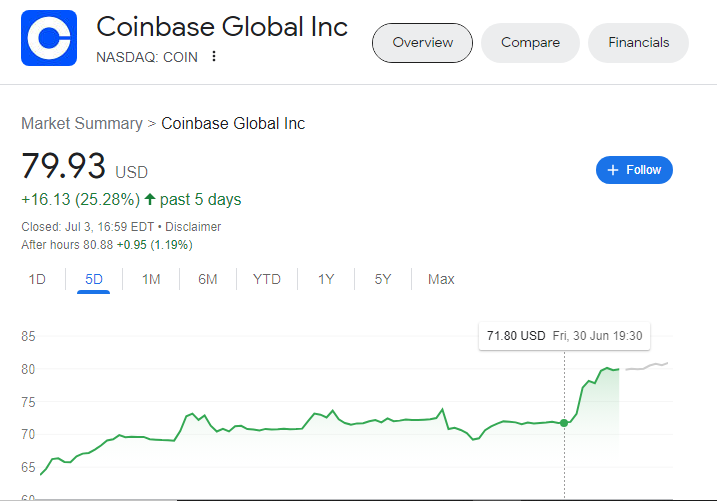Click the Market Summary breadcrumb link
This screenshot has height=501, width=718.
(82, 124)
